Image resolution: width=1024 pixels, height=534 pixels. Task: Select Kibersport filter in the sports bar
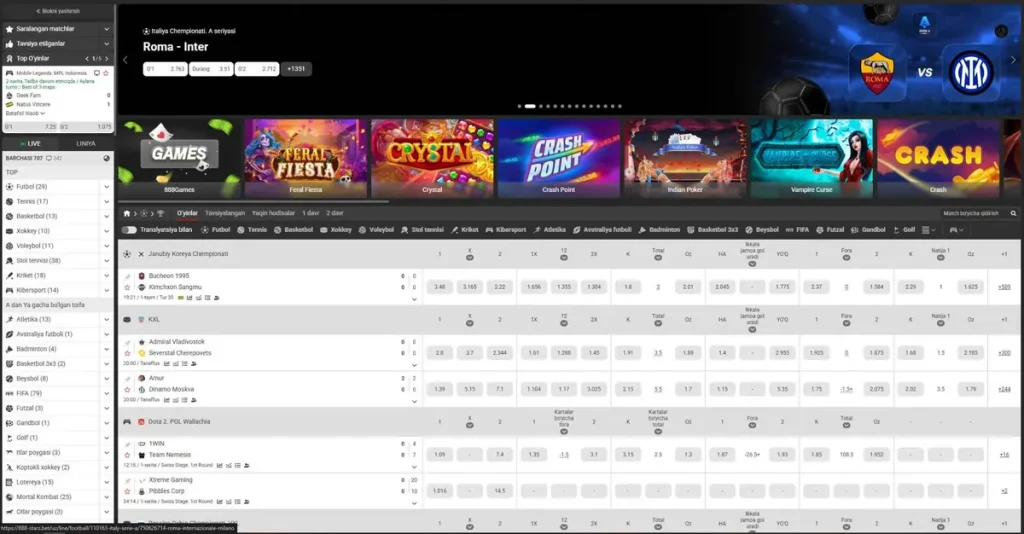point(505,230)
